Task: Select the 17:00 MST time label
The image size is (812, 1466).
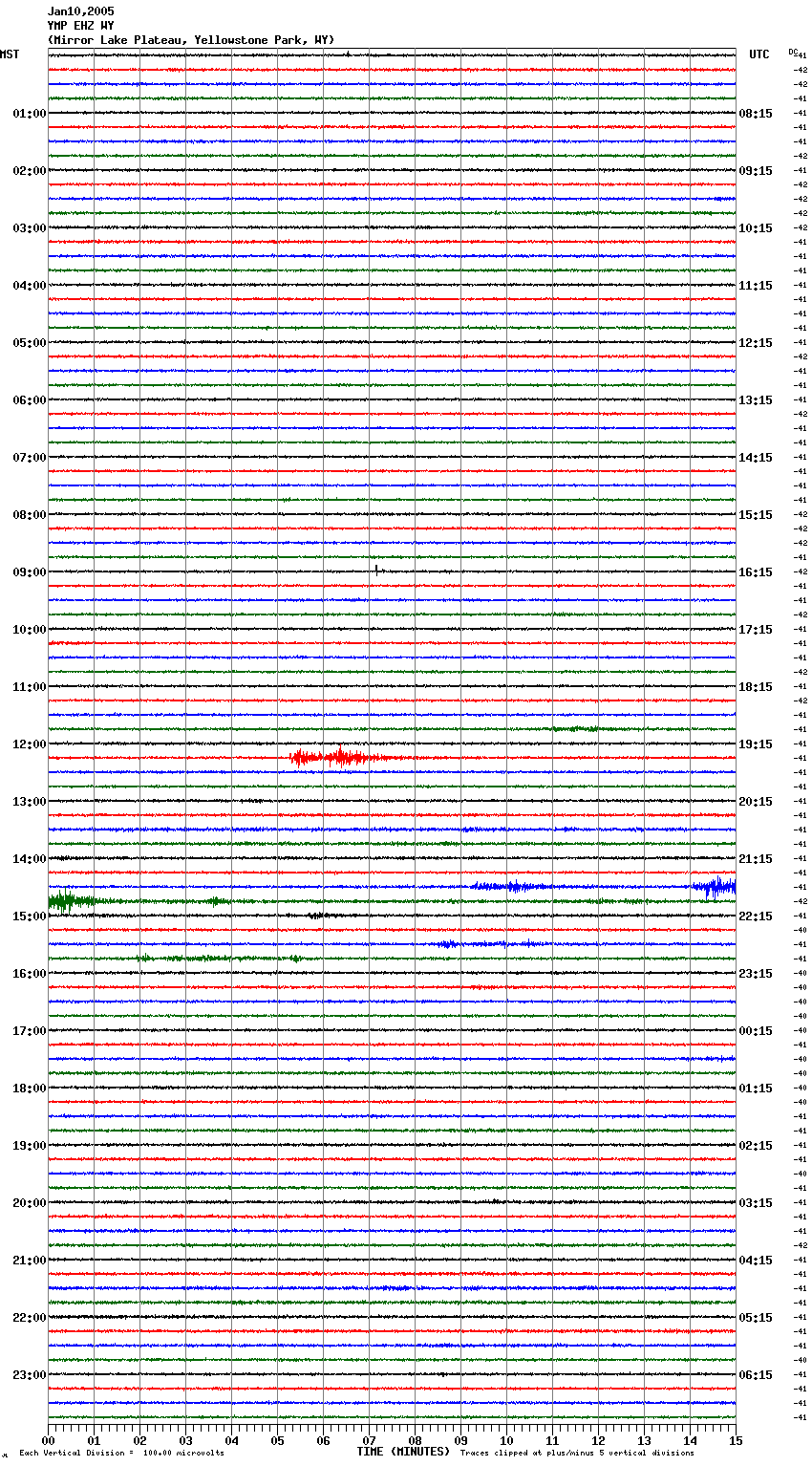Action: 30,1031
